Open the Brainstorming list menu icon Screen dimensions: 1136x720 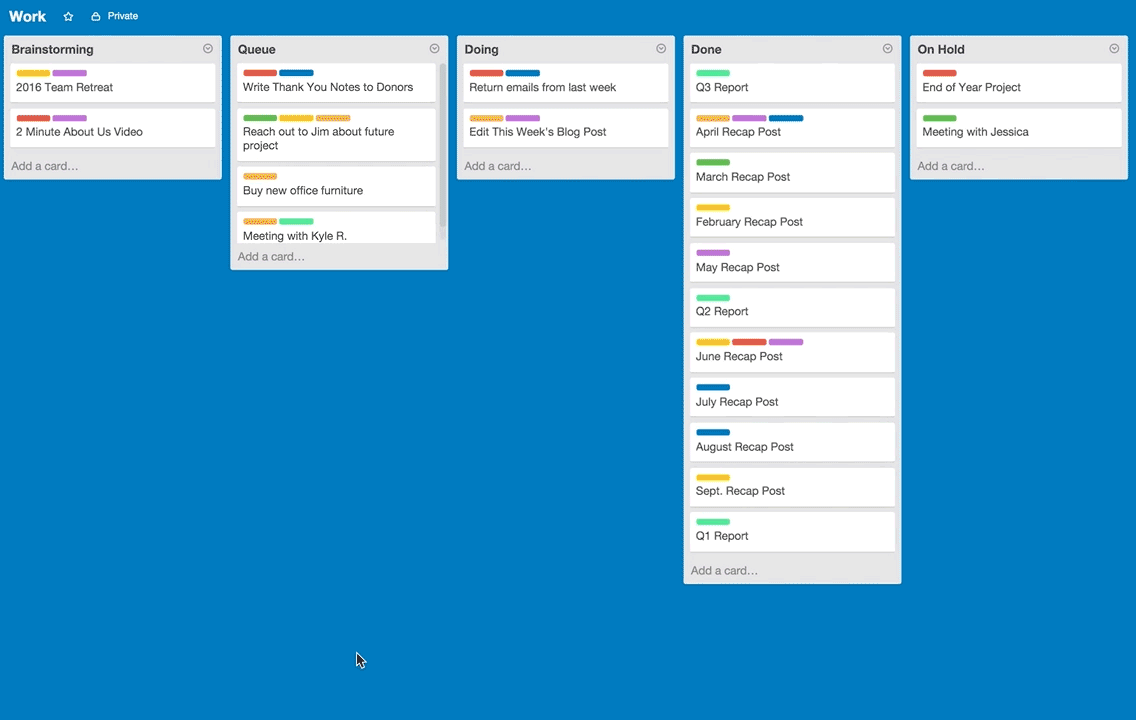coord(208,49)
